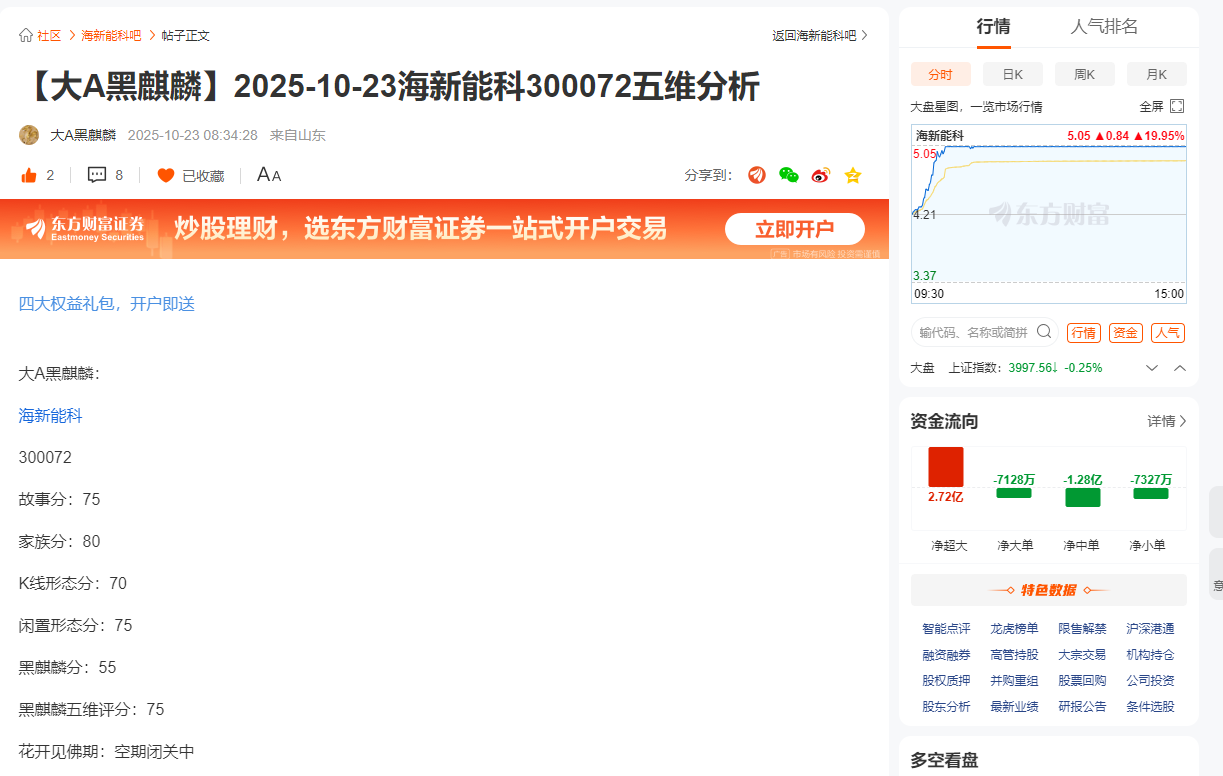Click the search magnifier icon

tap(1044, 331)
